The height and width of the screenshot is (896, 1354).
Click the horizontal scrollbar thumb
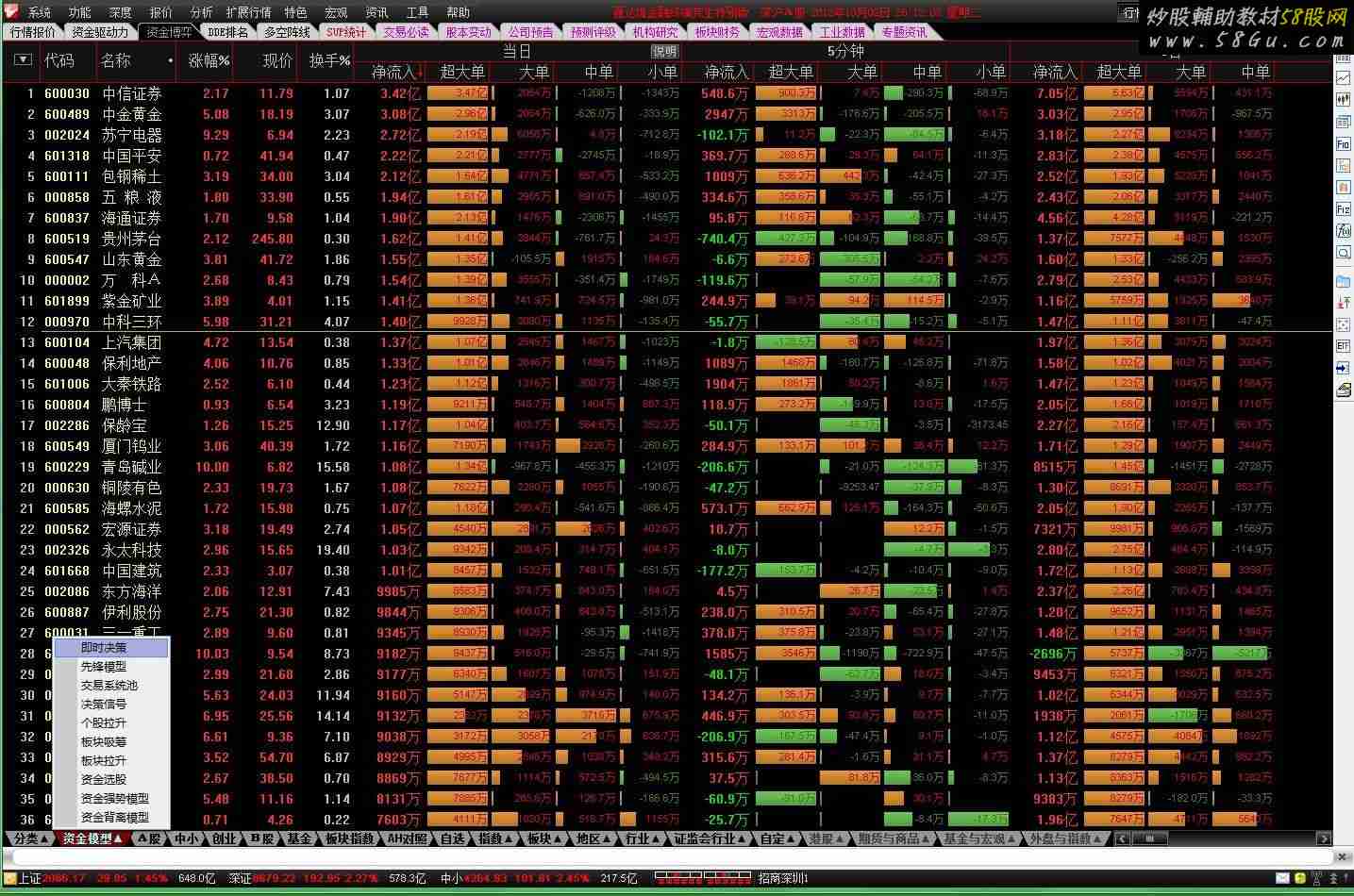click(1149, 838)
